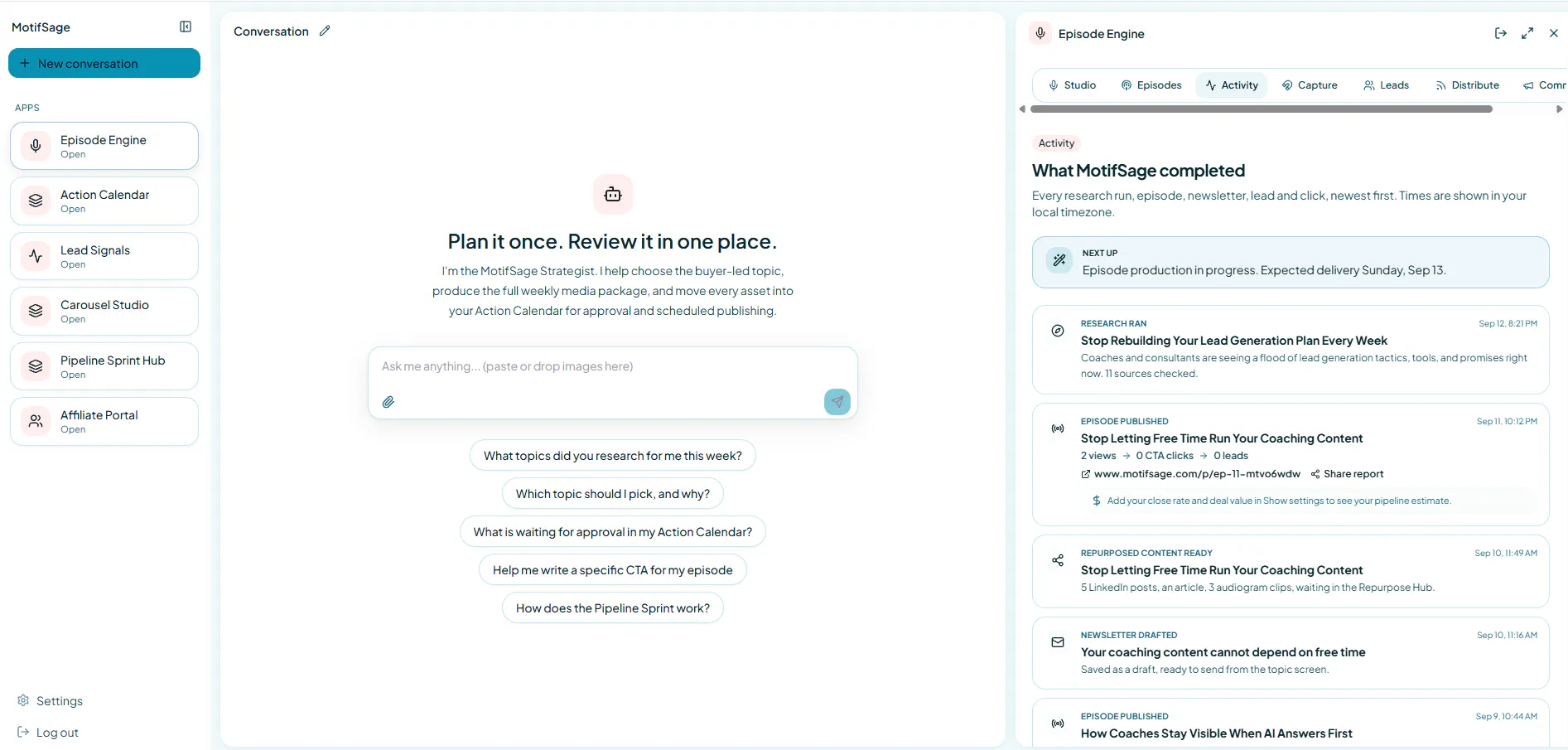Open the Action Calendar app
1568x750 pixels.
[x=104, y=201]
